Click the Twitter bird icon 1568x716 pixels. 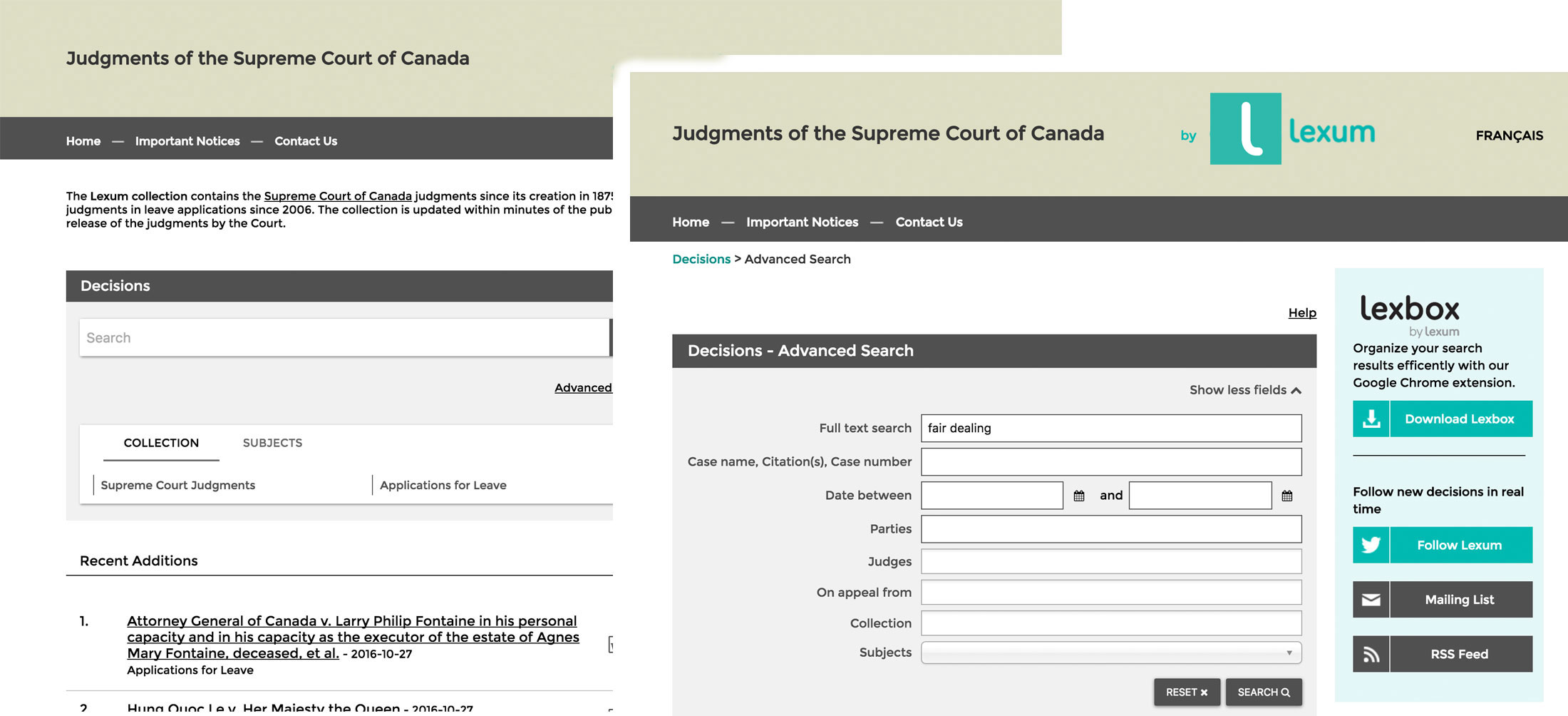click(x=1371, y=546)
